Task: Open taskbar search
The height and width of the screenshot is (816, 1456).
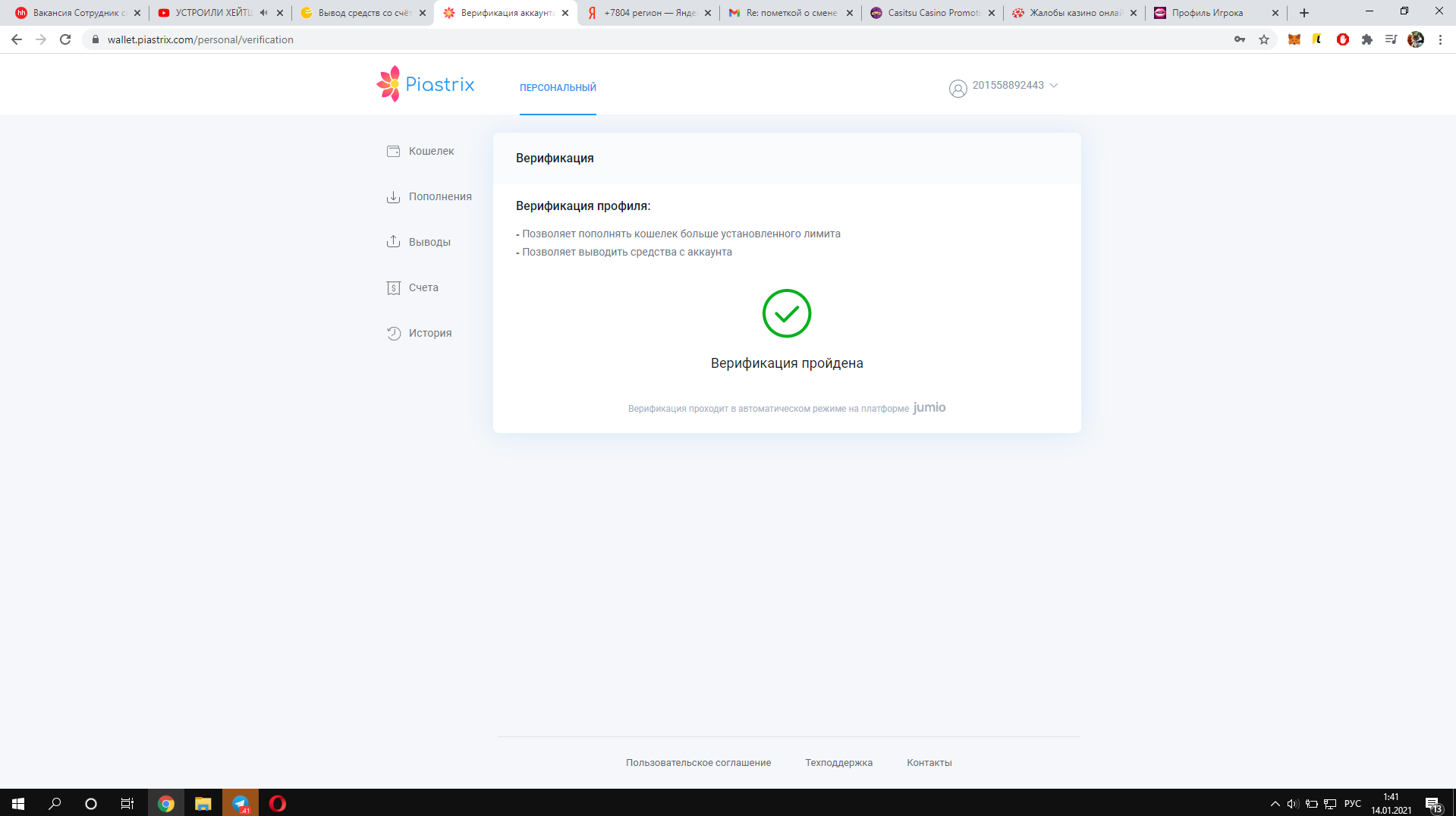Action: tap(55, 803)
